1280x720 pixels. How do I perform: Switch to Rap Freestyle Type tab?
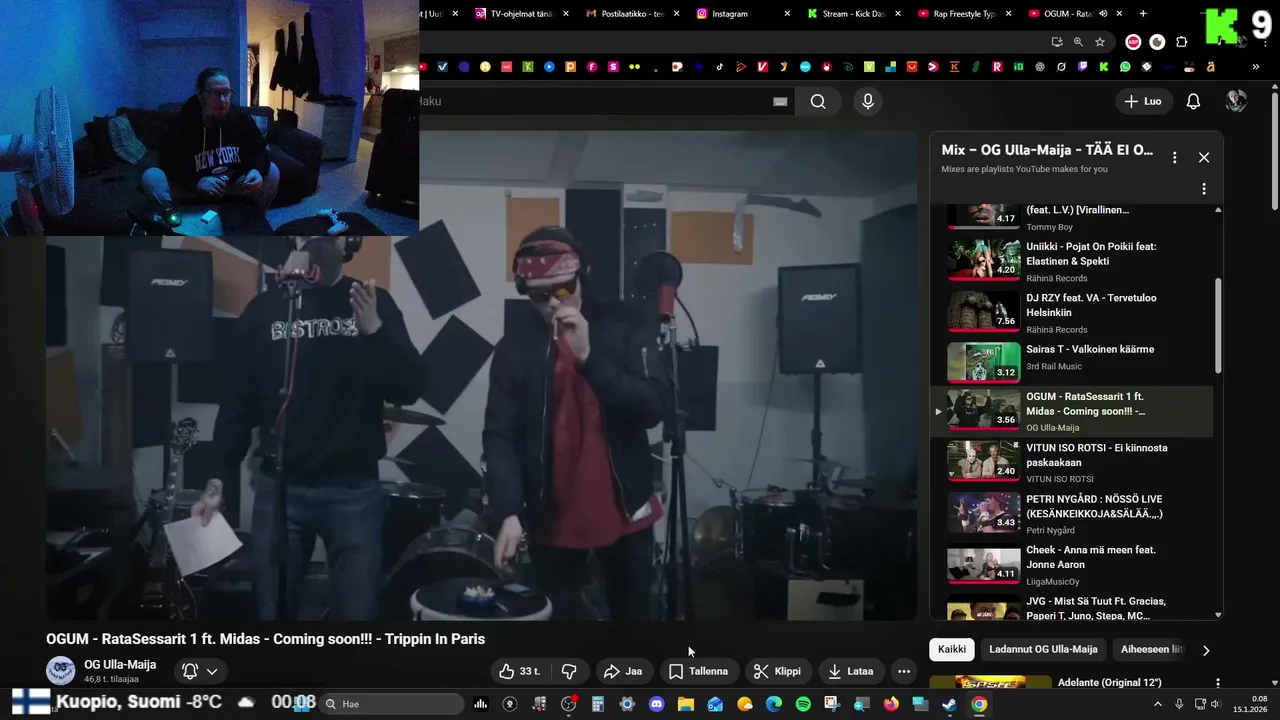click(963, 14)
